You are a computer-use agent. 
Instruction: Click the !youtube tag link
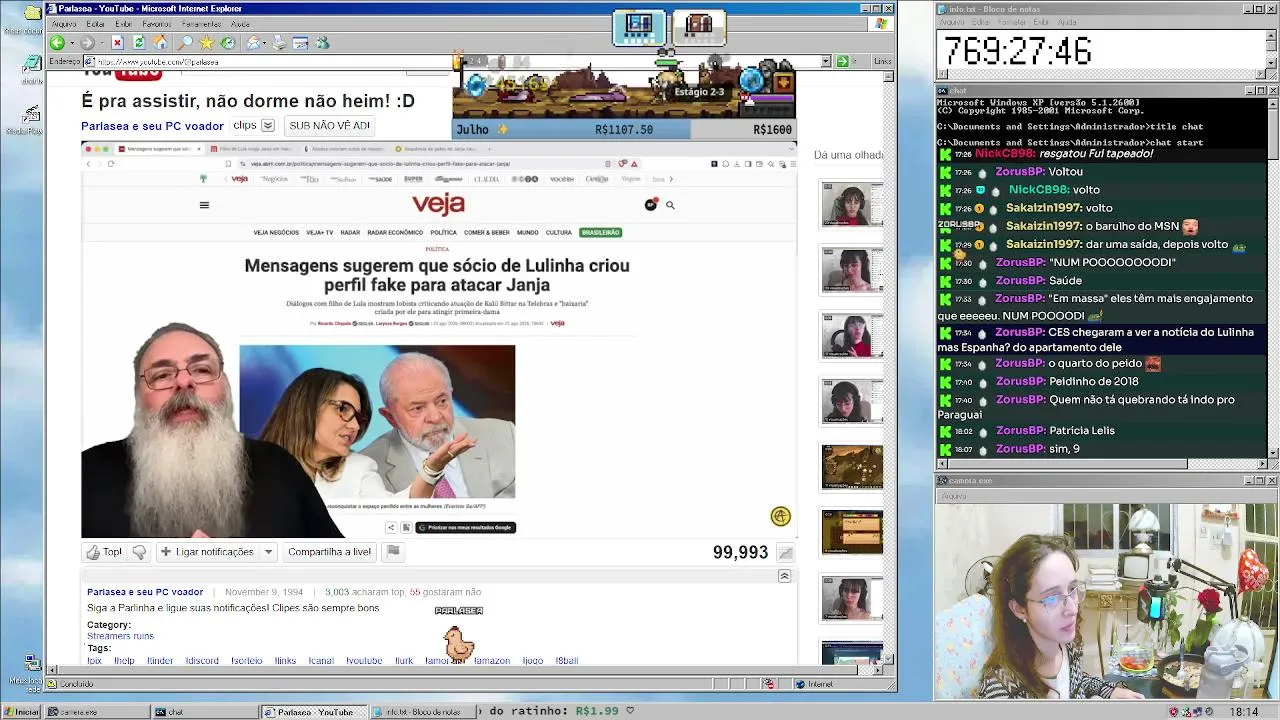tap(364, 660)
